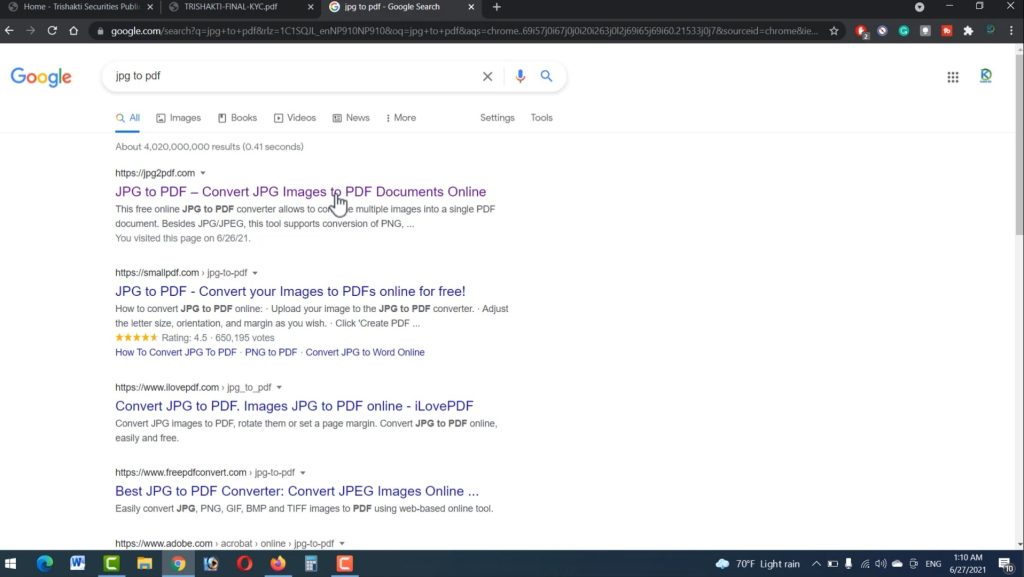1024x577 pixels.
Task: Open the OneDrive cloud tray icon
Action: (x=897, y=563)
